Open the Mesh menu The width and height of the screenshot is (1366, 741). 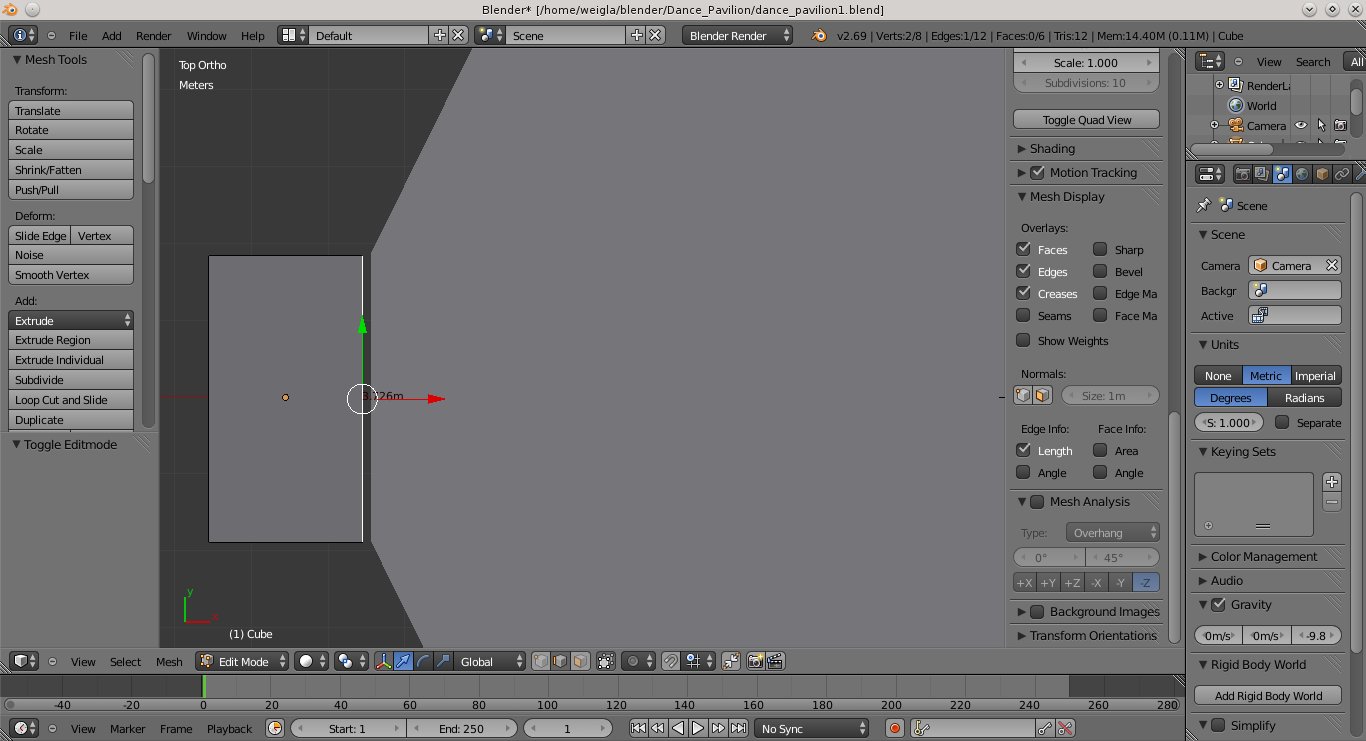tap(169, 661)
